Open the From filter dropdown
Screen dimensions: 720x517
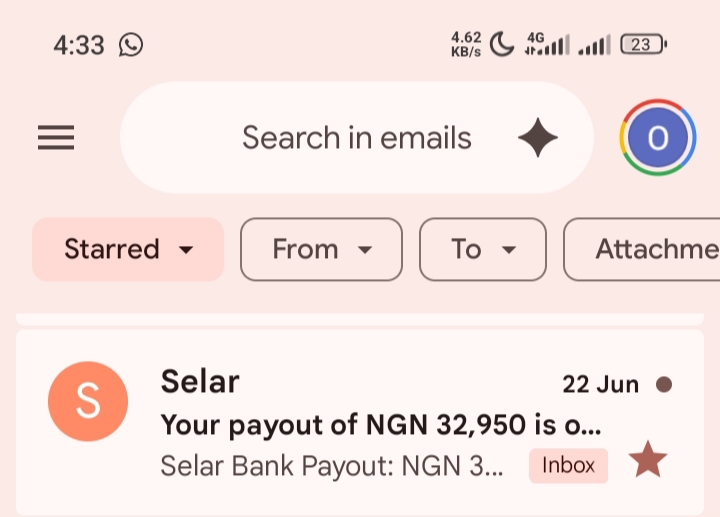tap(321, 249)
